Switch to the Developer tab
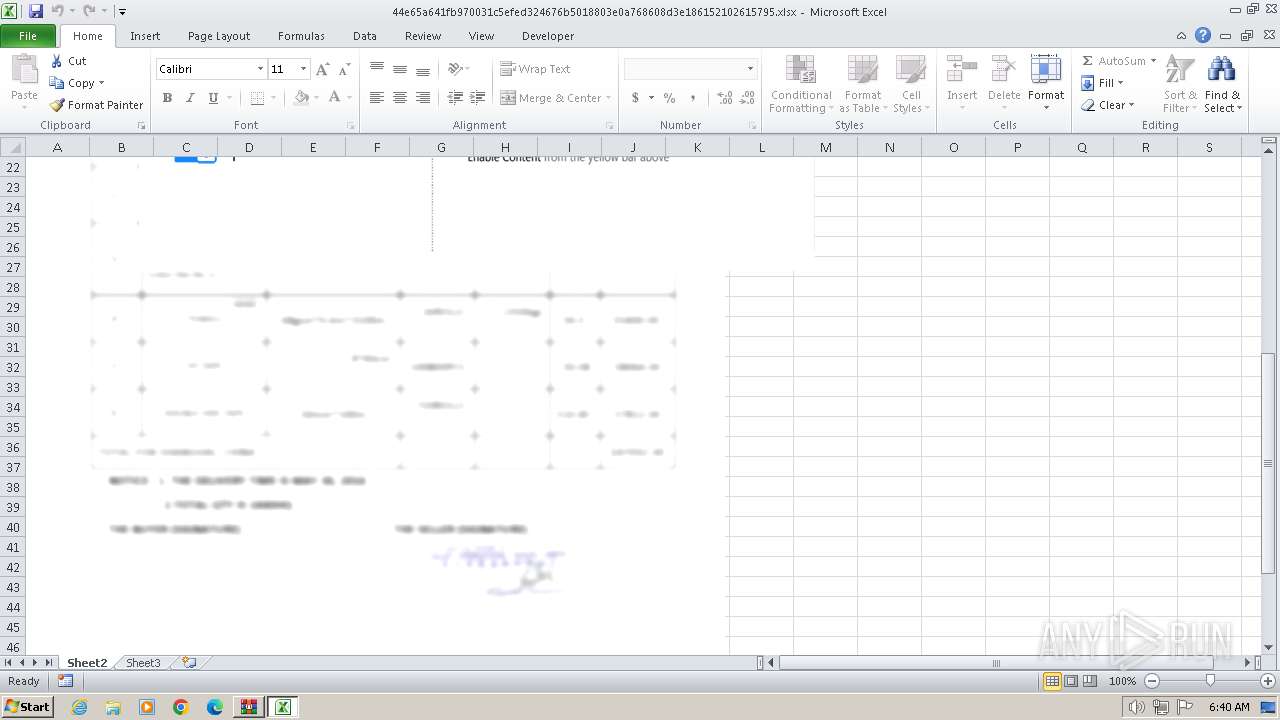Screen dimensions: 1280x720 548,36
